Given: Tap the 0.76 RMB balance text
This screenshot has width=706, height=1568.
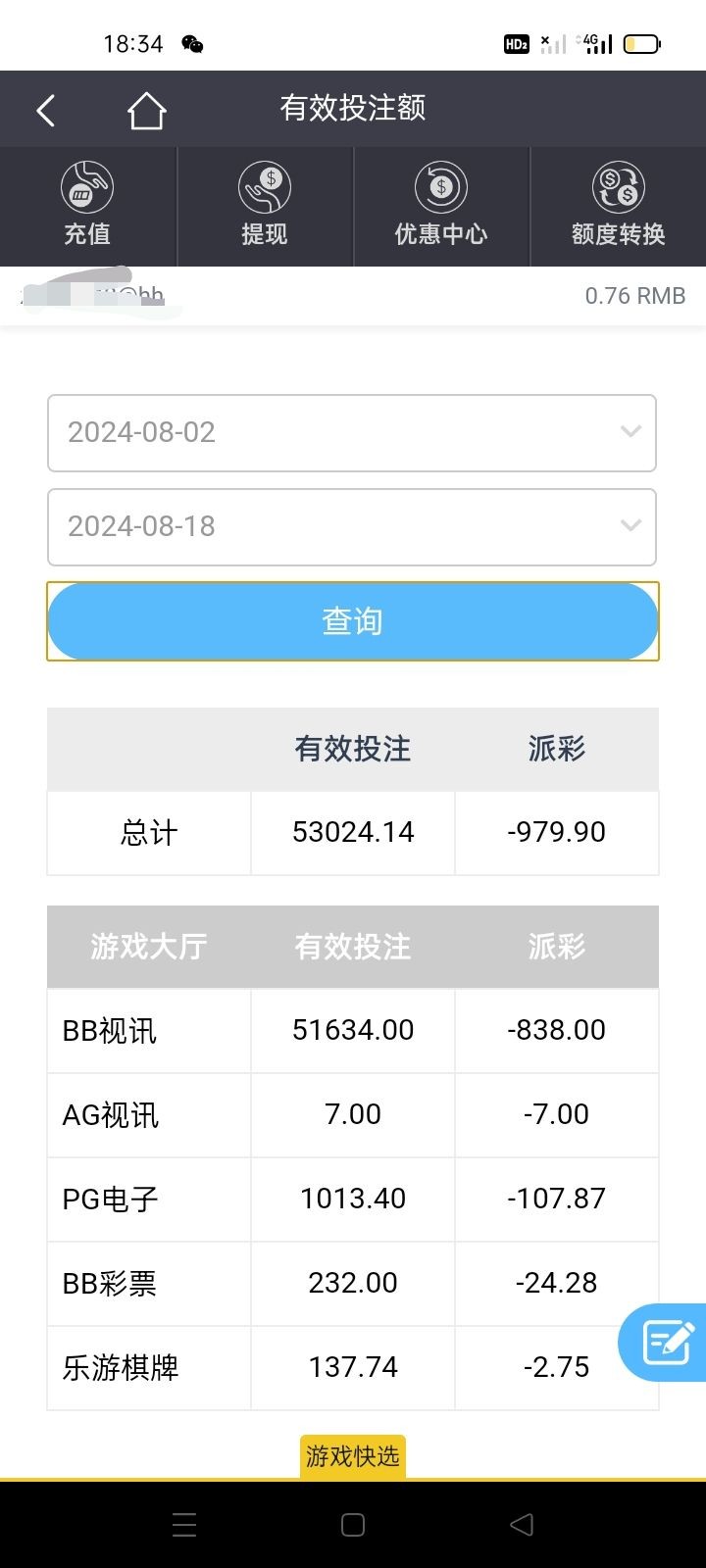Looking at the screenshot, I should click(x=634, y=296).
